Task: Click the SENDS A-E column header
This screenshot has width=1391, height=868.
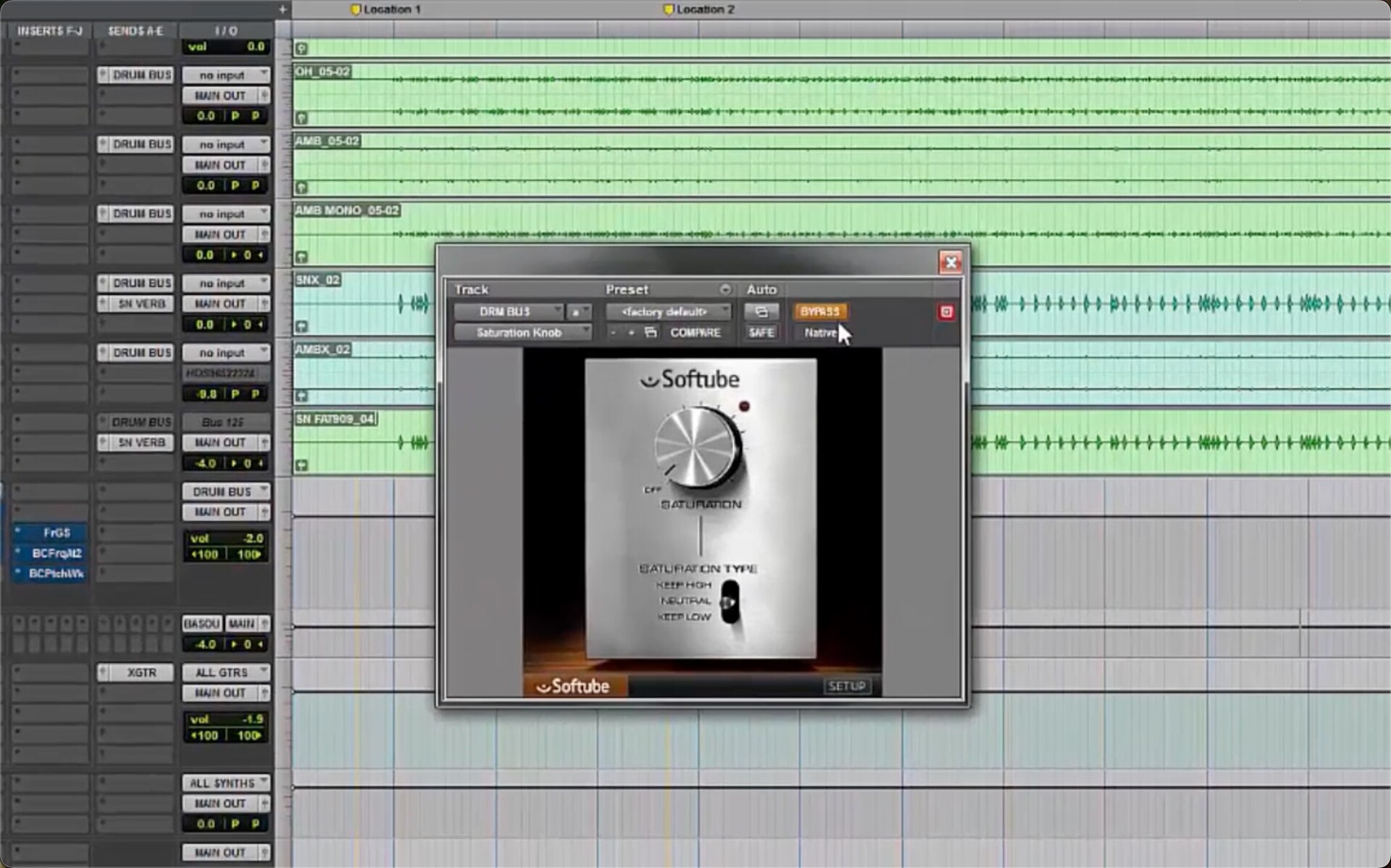Action: pyautogui.click(x=135, y=30)
